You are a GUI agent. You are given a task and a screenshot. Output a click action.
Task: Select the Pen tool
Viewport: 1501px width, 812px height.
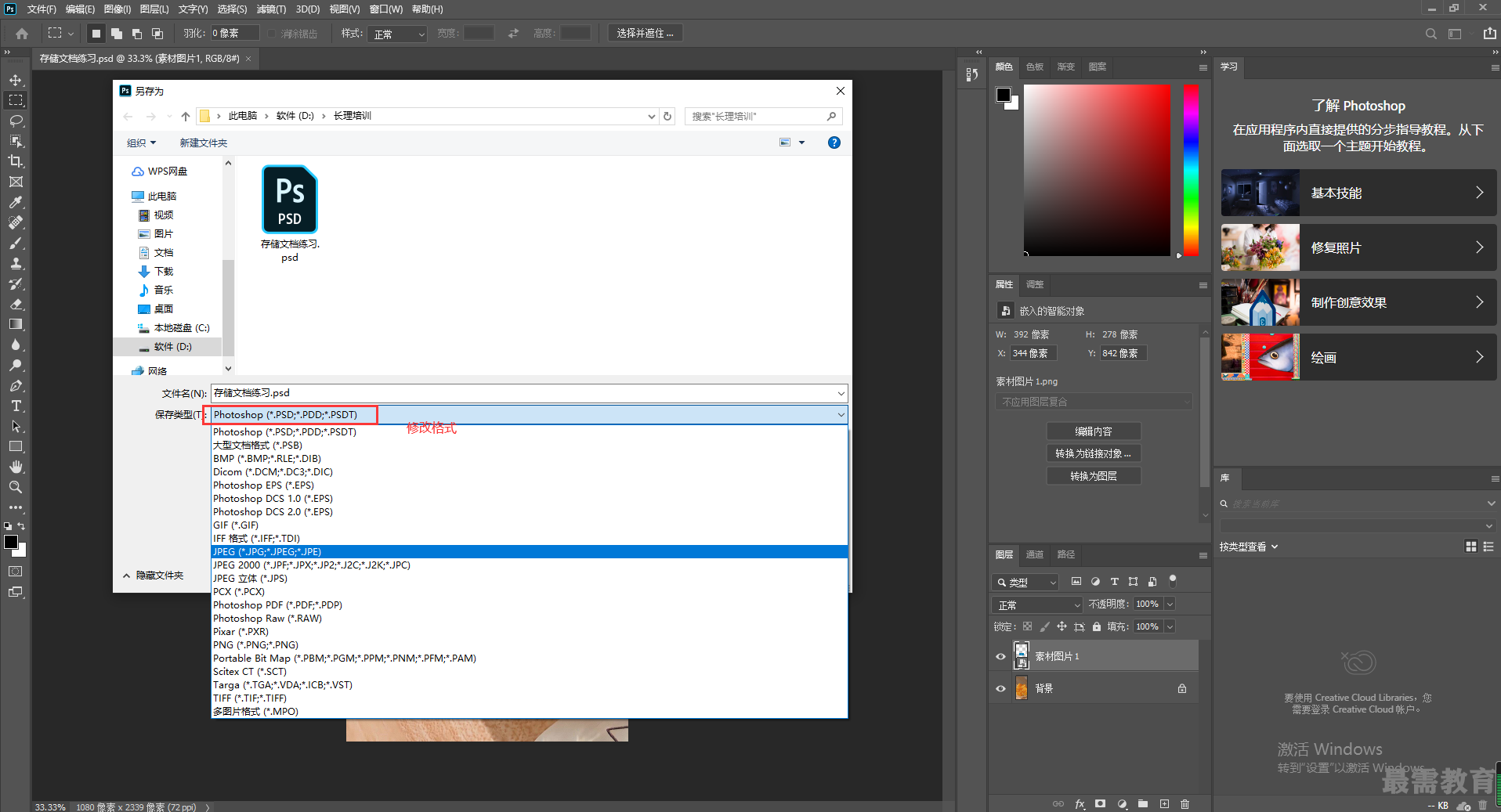(16, 385)
